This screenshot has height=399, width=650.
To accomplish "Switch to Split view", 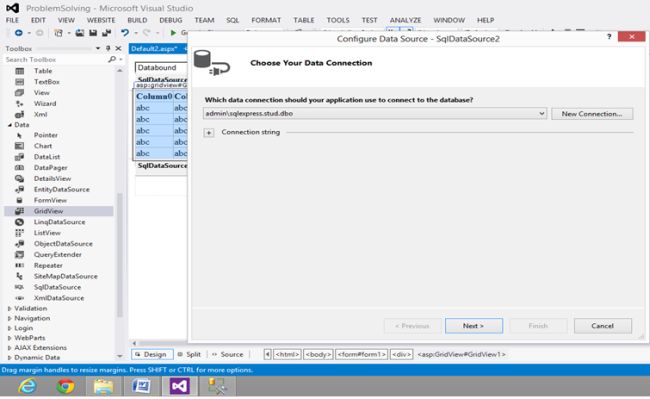I will [189, 355].
